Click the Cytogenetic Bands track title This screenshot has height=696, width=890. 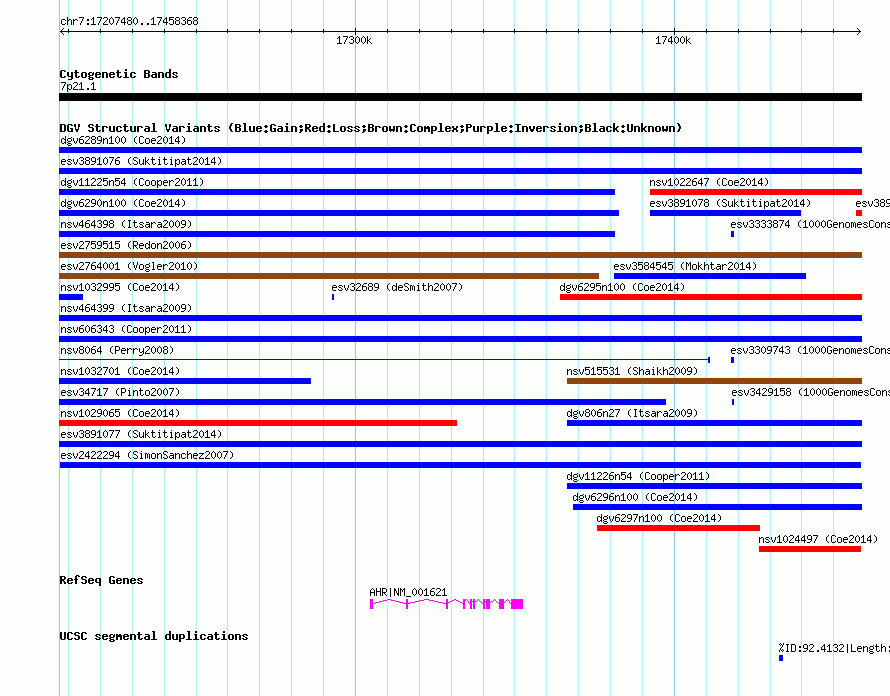click(x=119, y=74)
